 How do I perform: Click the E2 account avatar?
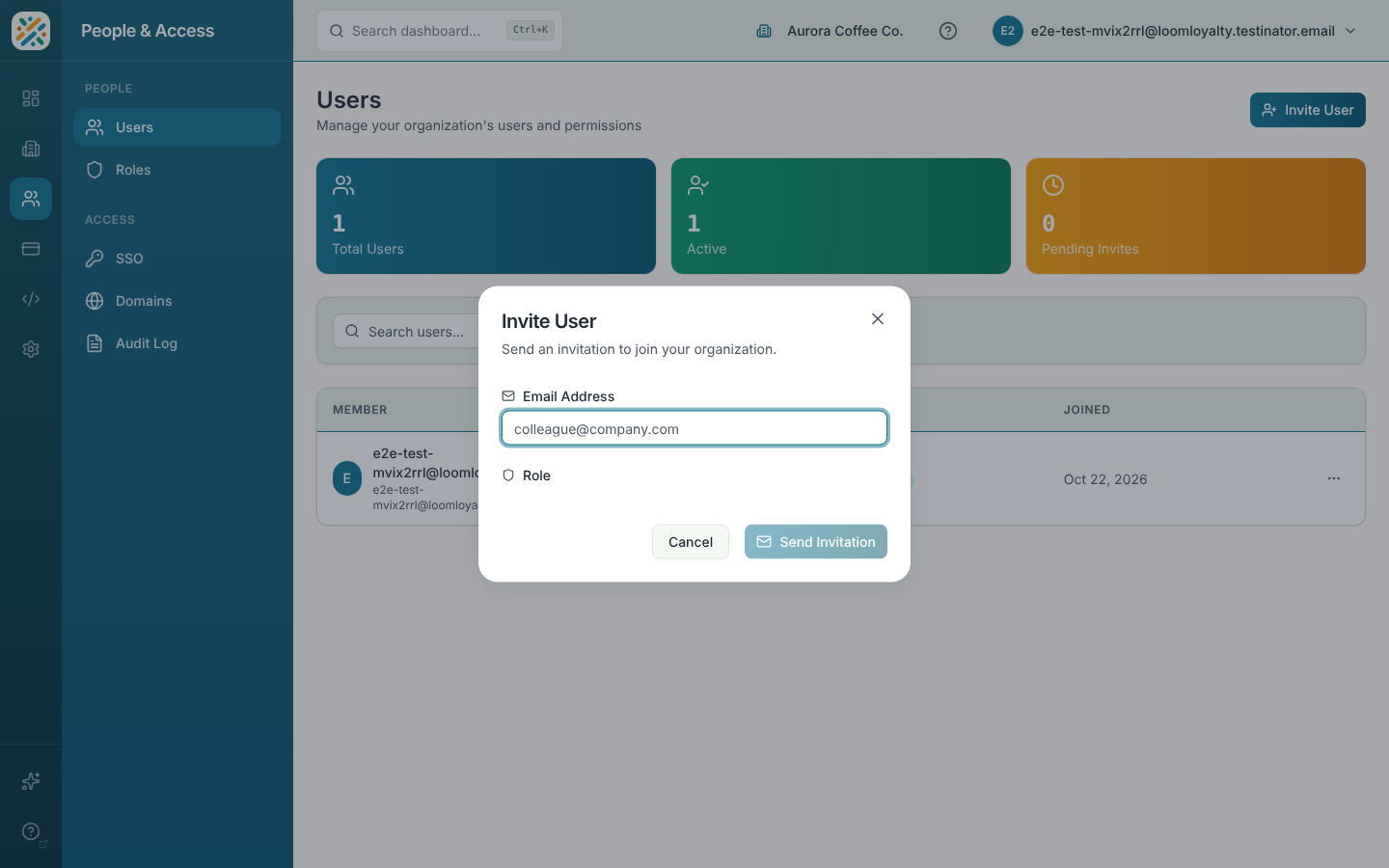(1008, 31)
